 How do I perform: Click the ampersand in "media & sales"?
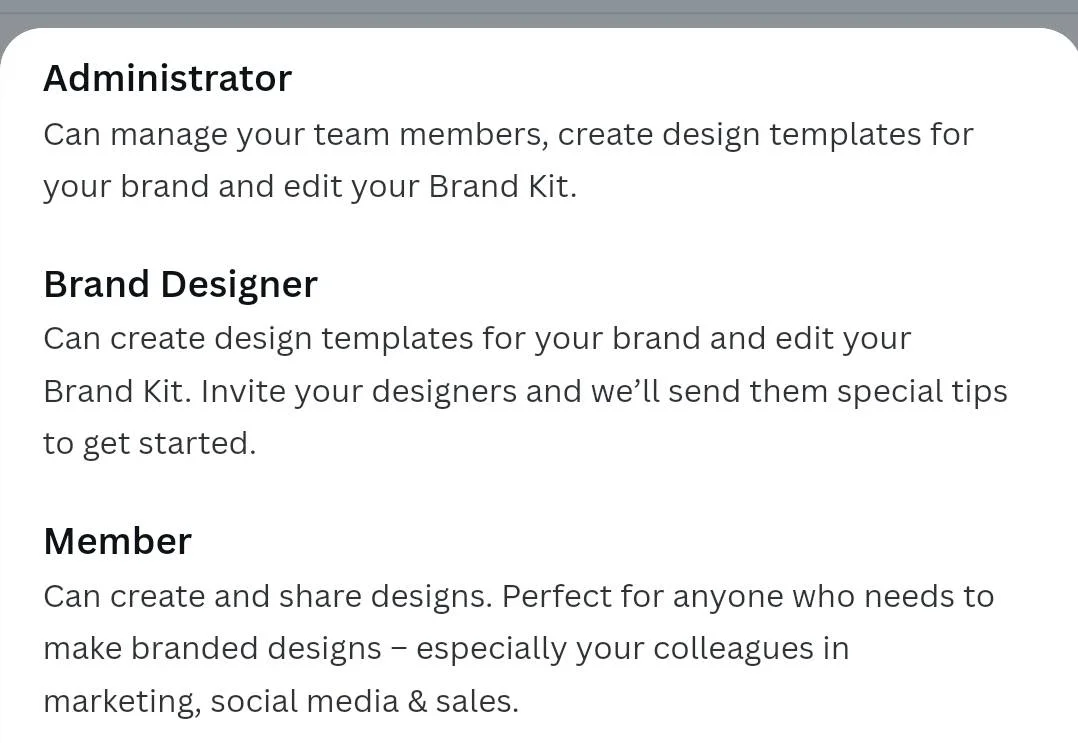click(x=417, y=702)
